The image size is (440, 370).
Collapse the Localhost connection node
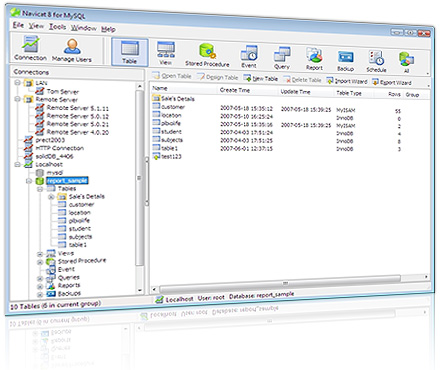pyautogui.click(x=18, y=164)
